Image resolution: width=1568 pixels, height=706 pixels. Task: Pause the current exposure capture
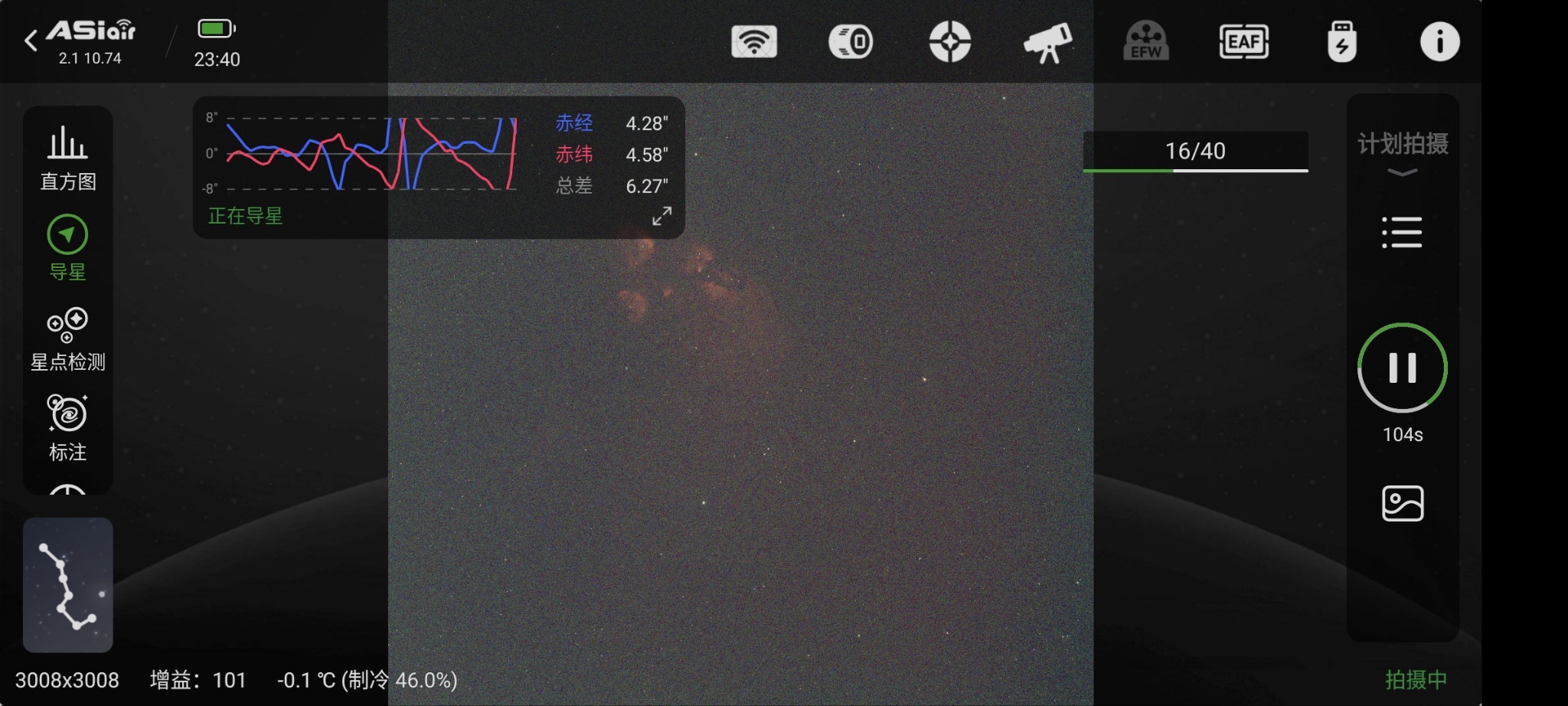[1403, 368]
